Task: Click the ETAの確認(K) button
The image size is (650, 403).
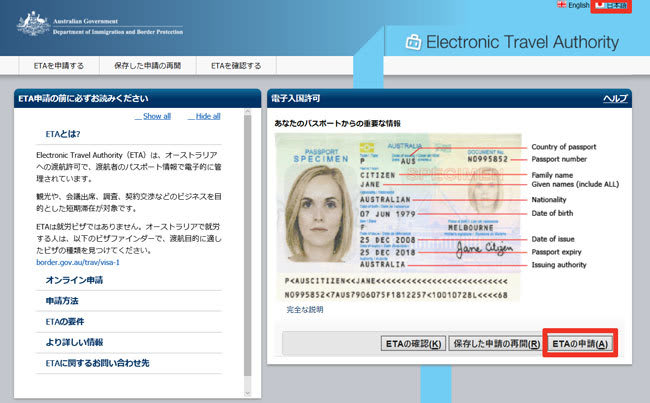Action: tap(413, 344)
